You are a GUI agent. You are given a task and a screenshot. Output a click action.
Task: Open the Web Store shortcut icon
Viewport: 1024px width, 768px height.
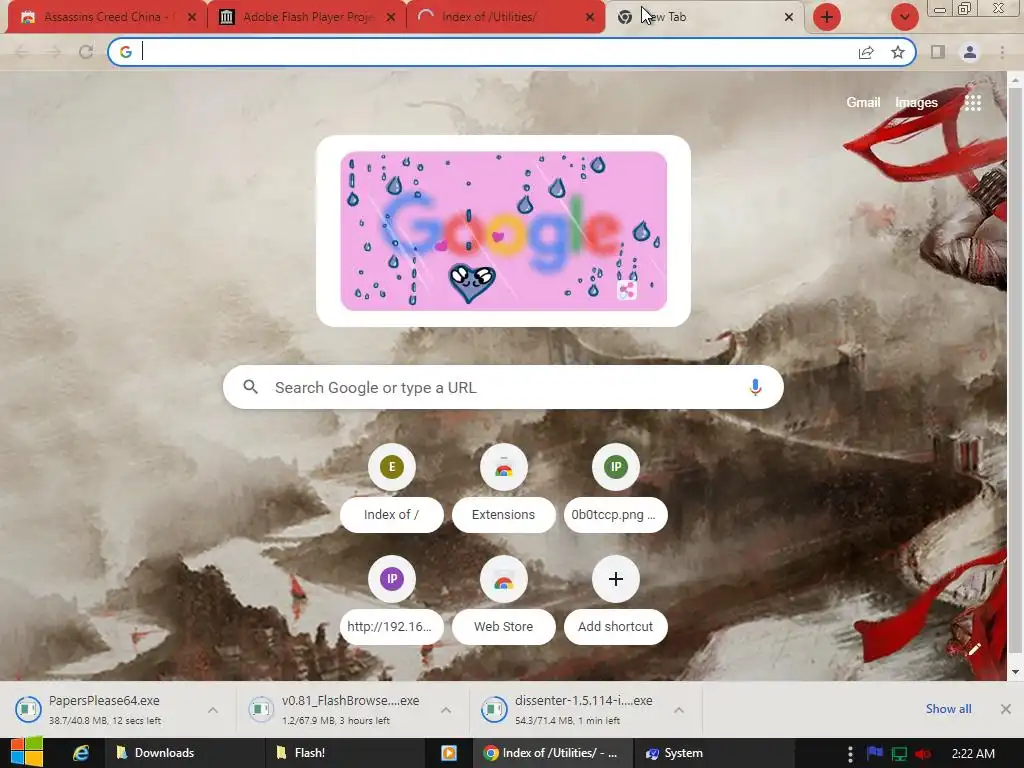504,579
